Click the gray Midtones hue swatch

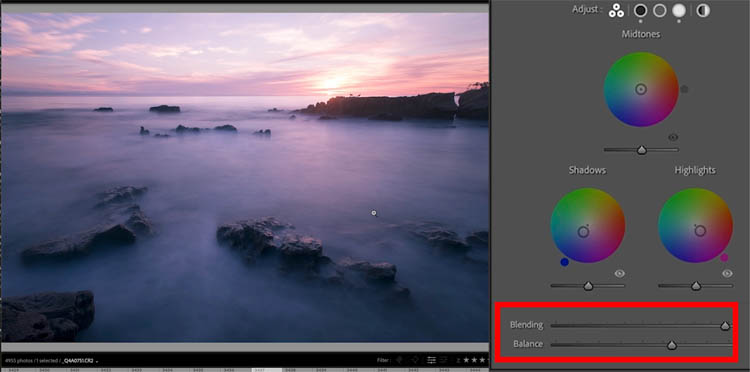pos(684,89)
